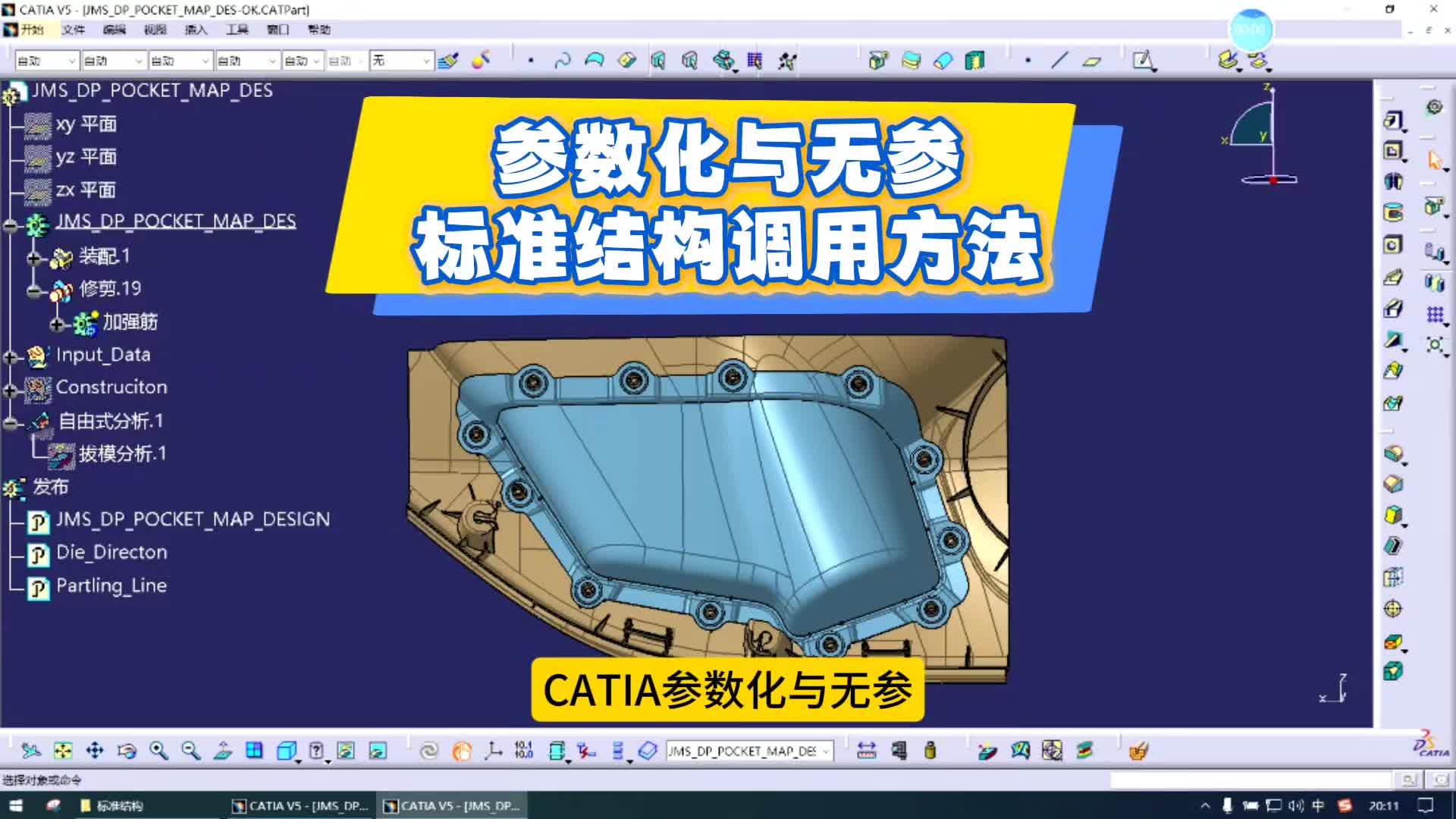Open the 工具 menu
The height and width of the screenshot is (819, 1456).
click(x=237, y=30)
